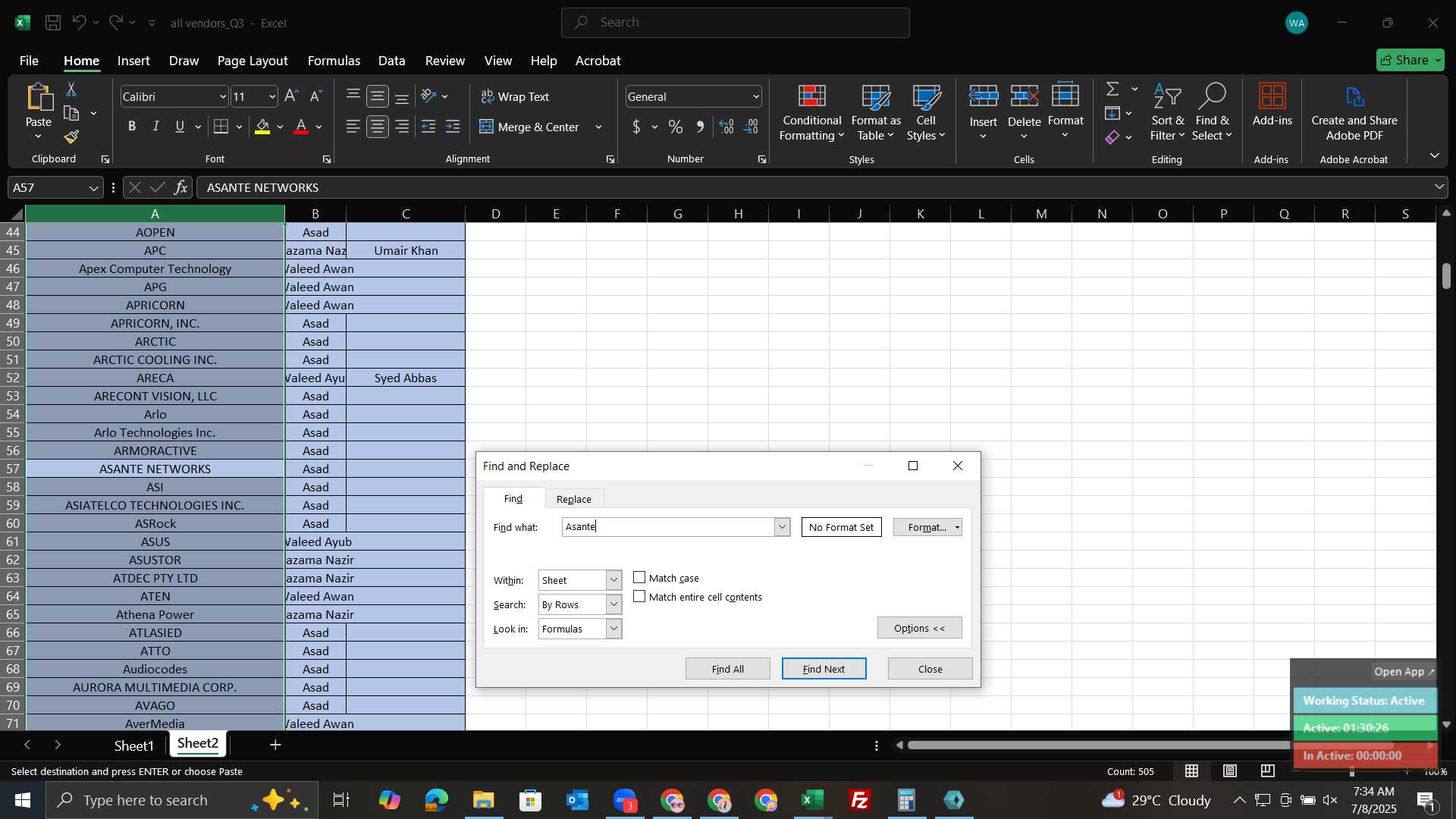Switch to Sheet1 tab
Screen dimensions: 1456x819
click(x=133, y=745)
